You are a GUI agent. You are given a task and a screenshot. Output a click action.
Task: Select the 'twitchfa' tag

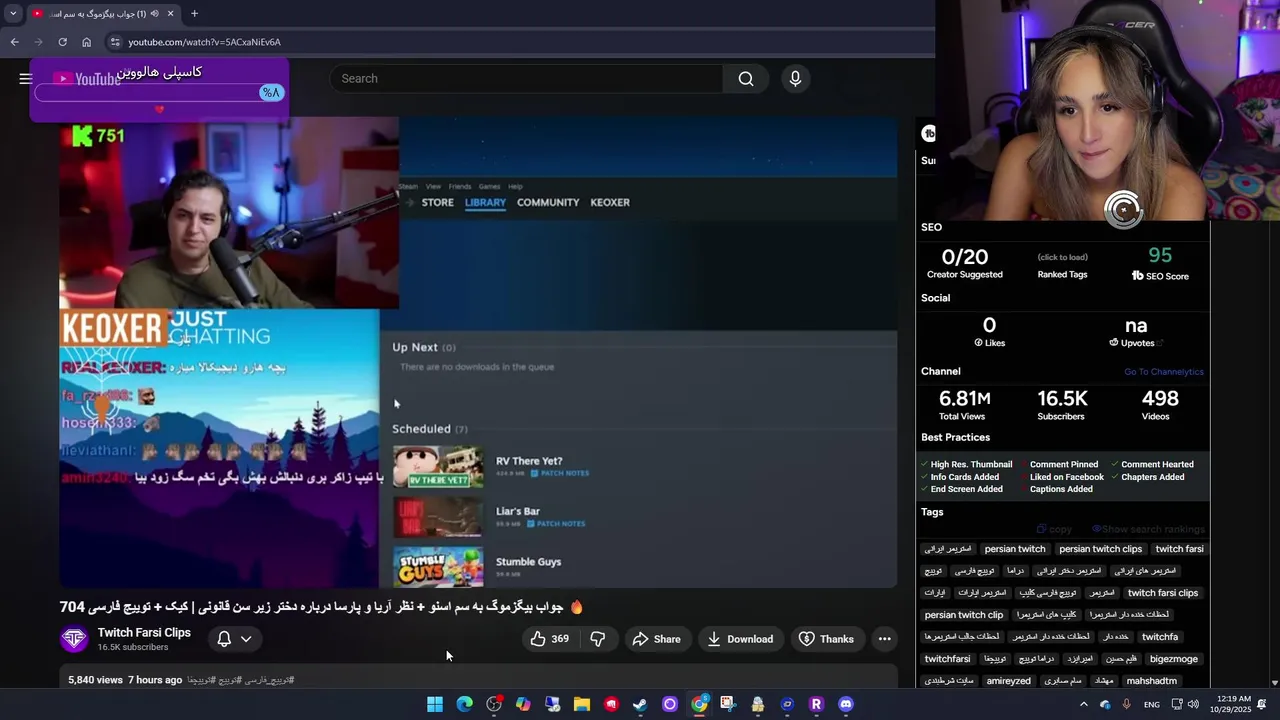point(1159,637)
